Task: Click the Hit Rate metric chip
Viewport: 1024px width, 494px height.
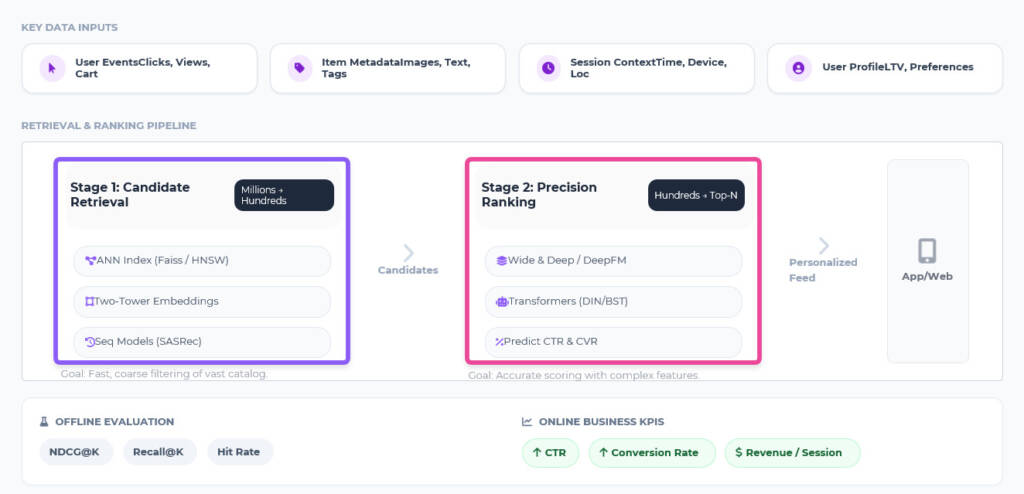Action: coord(240,452)
